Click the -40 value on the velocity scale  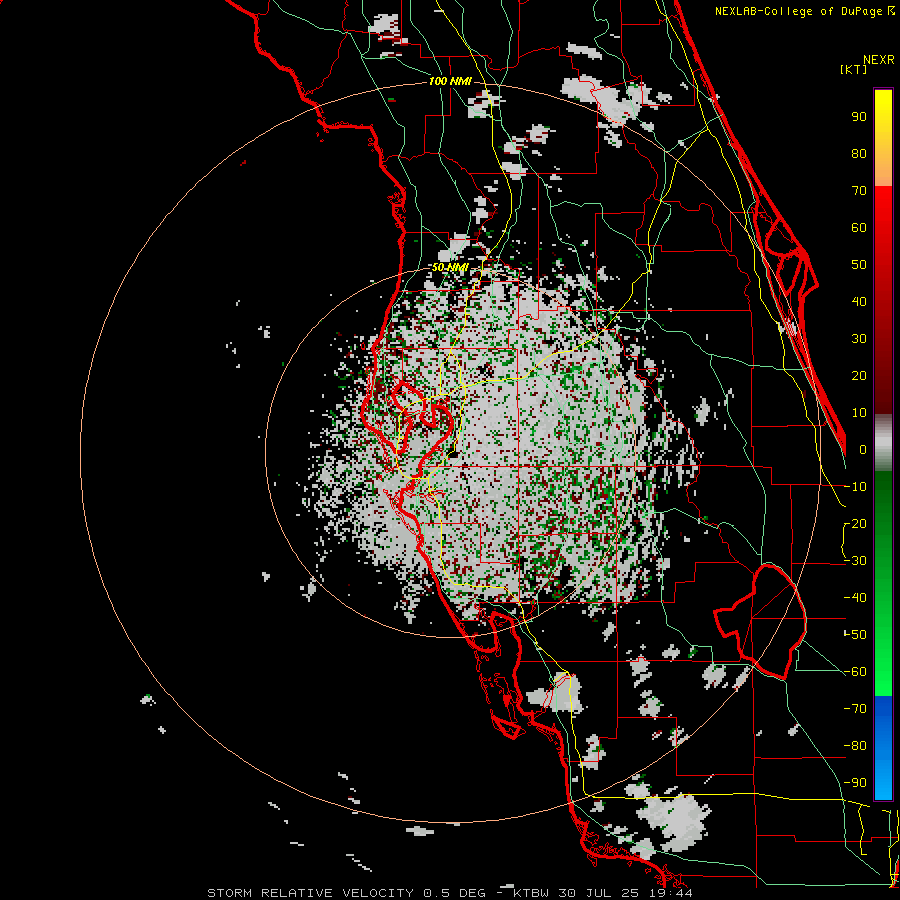coord(855,598)
